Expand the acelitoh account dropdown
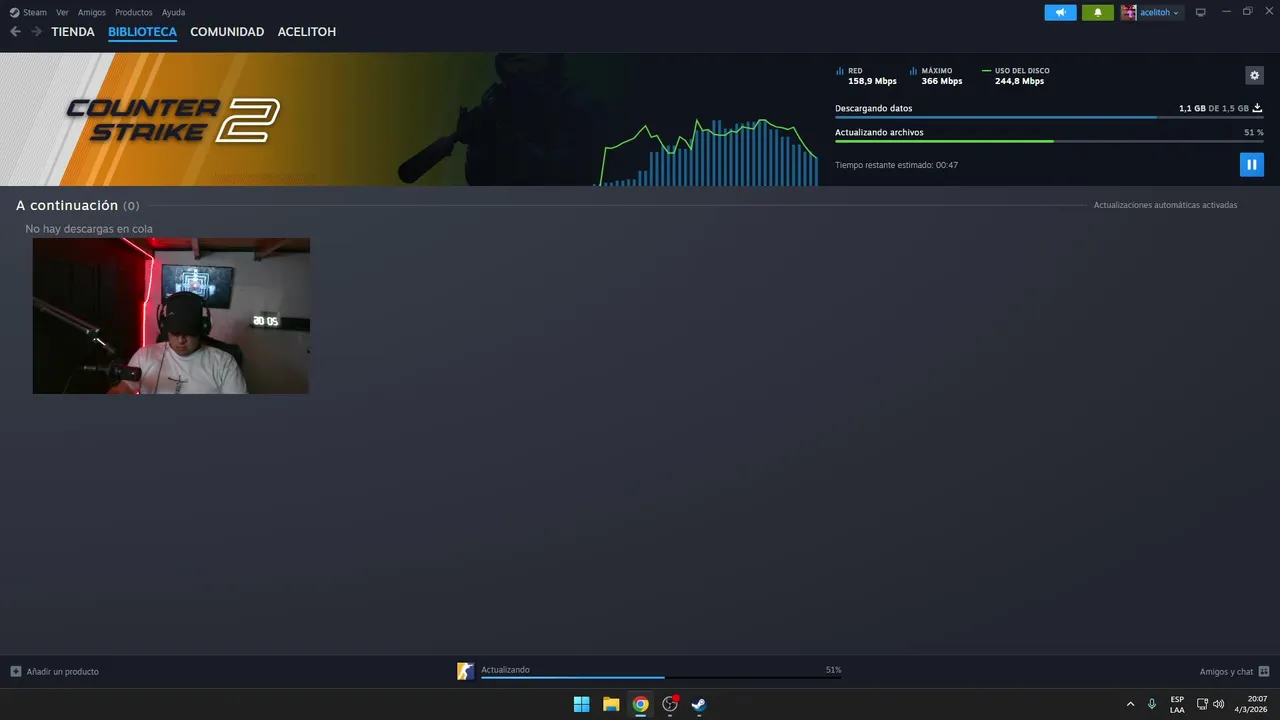 click(1159, 12)
